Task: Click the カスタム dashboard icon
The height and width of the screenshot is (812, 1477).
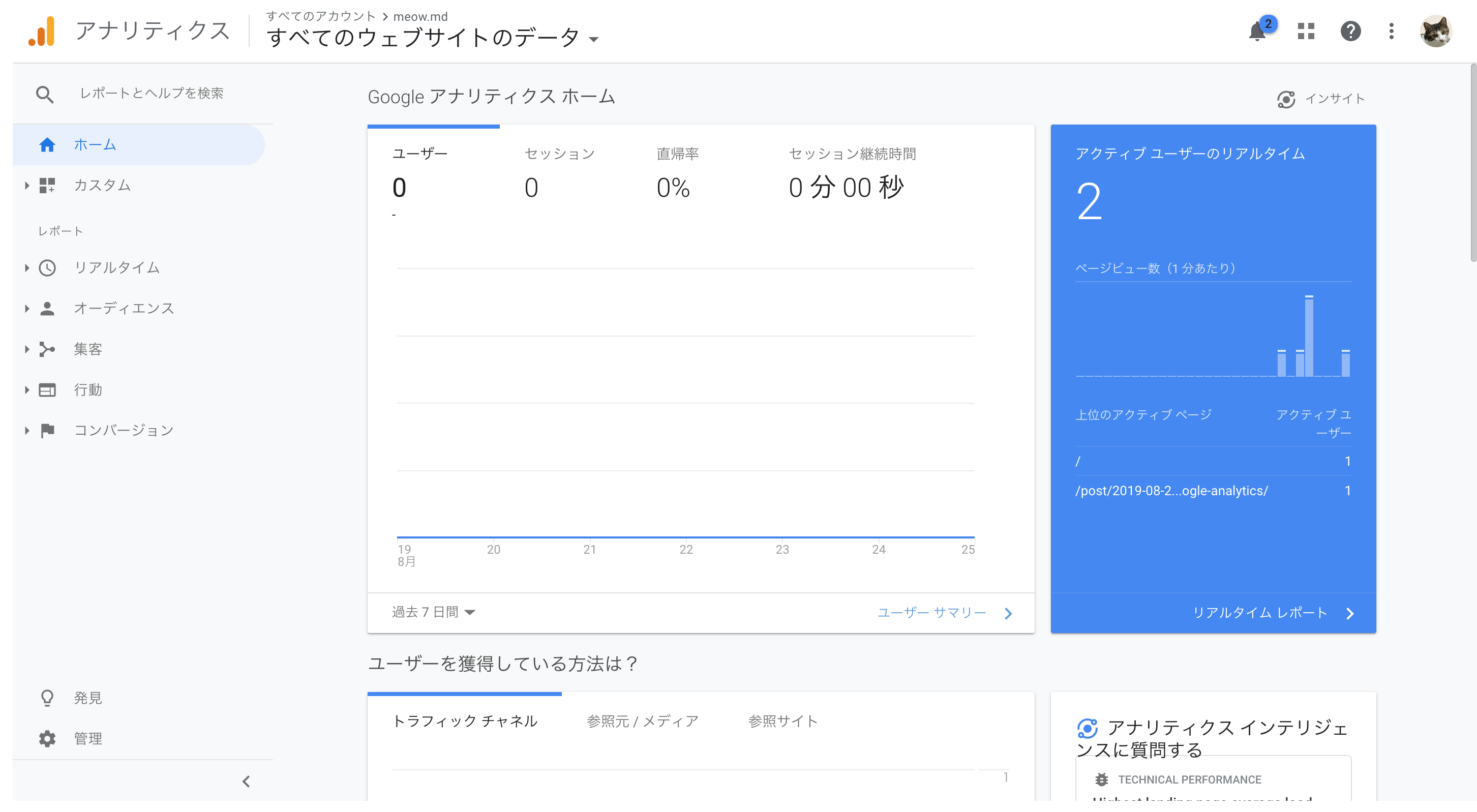Action: tap(47, 185)
